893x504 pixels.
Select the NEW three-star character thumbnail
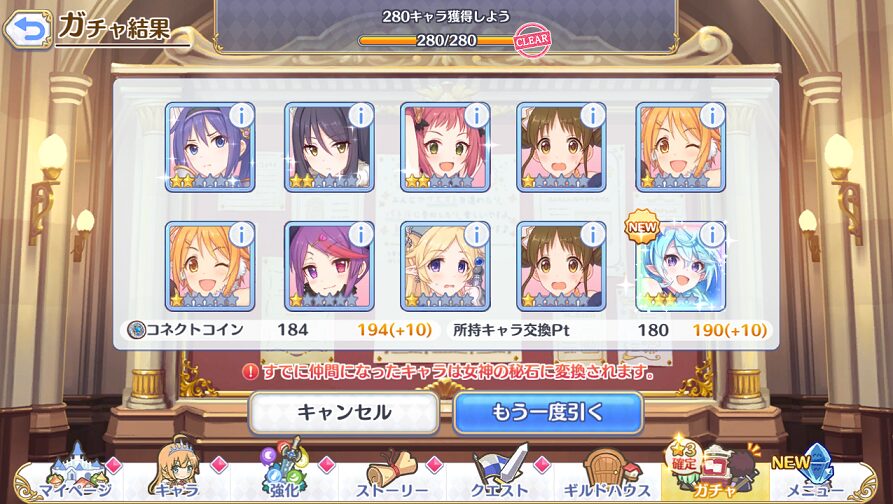click(681, 266)
